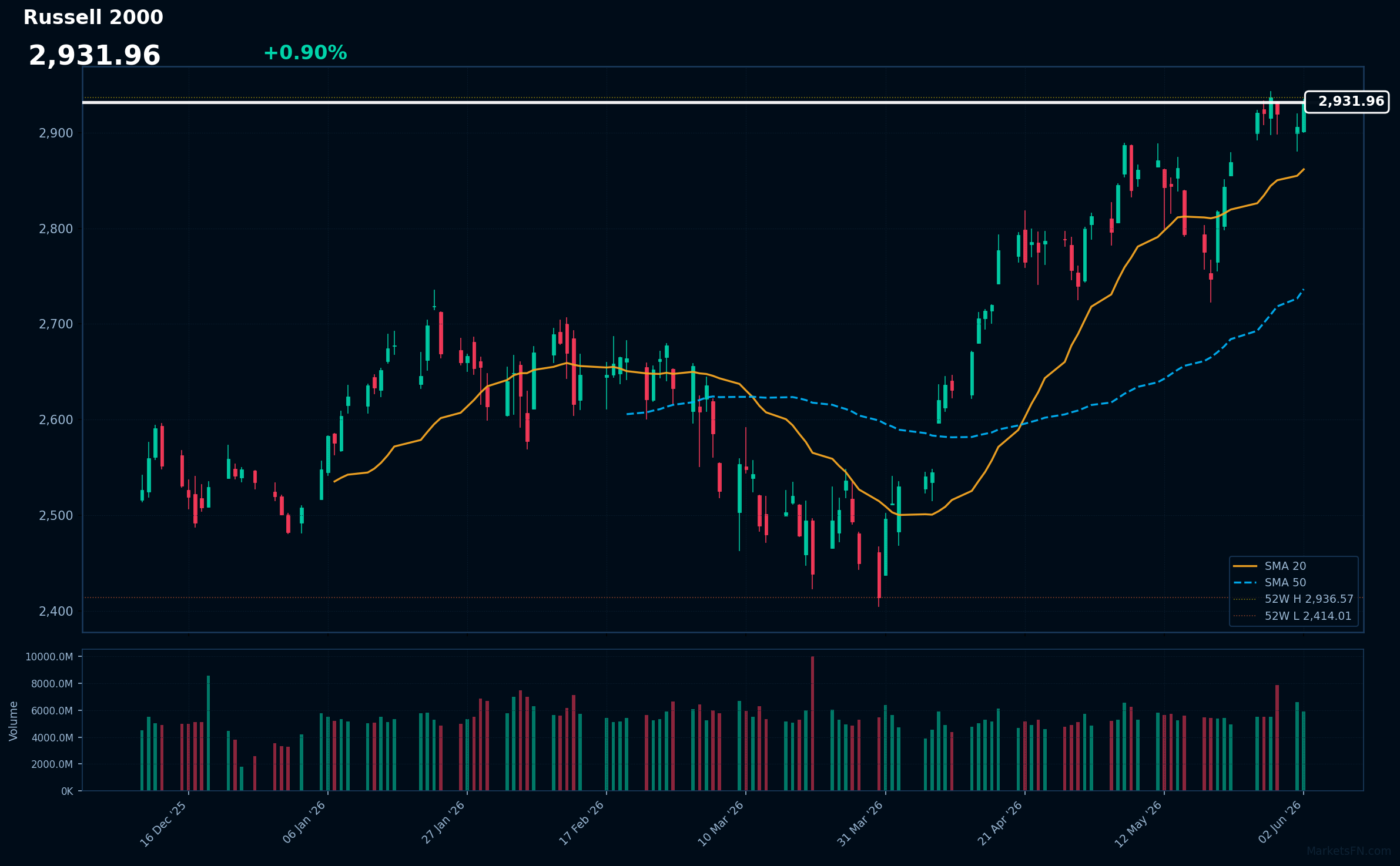Click the large 2,931.96 price under the title
The image size is (1400, 866).
pos(95,56)
